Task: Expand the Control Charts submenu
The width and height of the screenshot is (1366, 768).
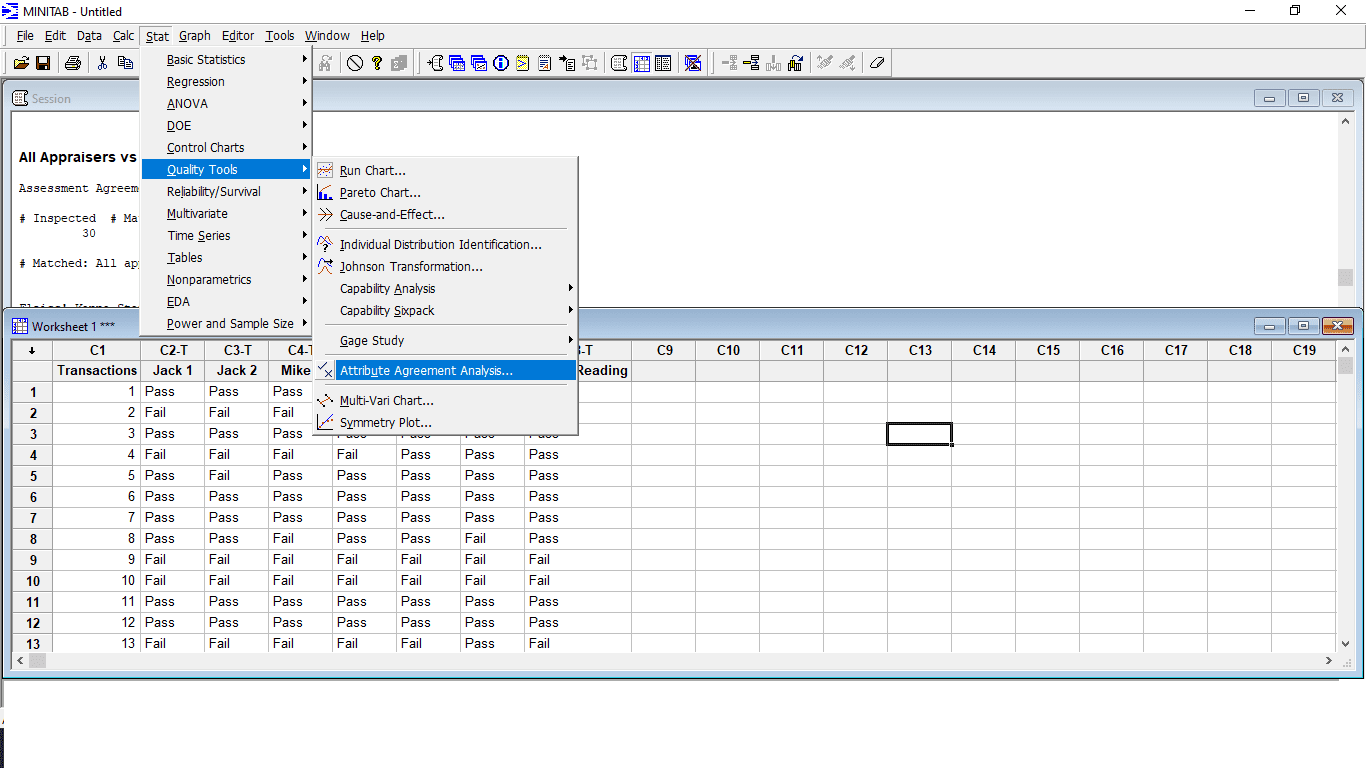Action: (205, 148)
